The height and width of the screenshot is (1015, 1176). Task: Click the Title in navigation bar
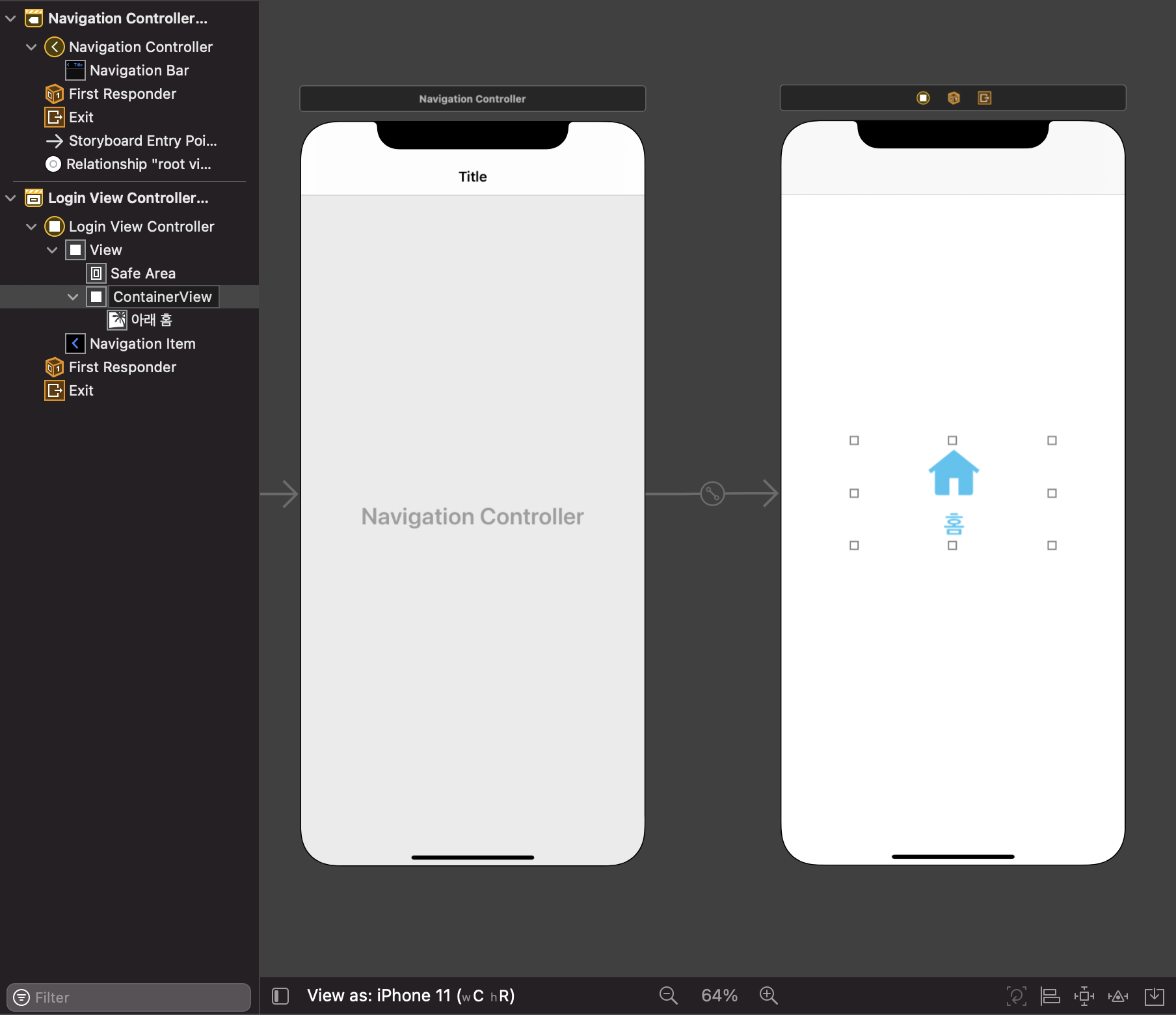click(x=473, y=177)
